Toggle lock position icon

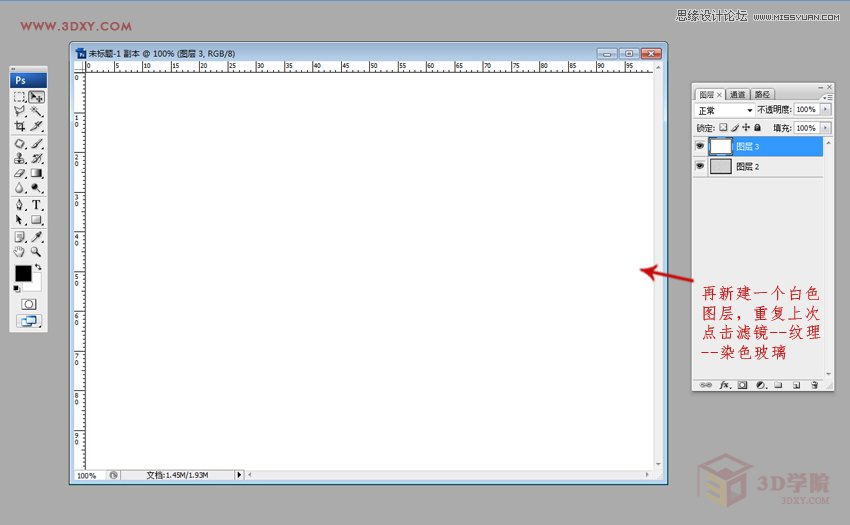click(x=746, y=127)
